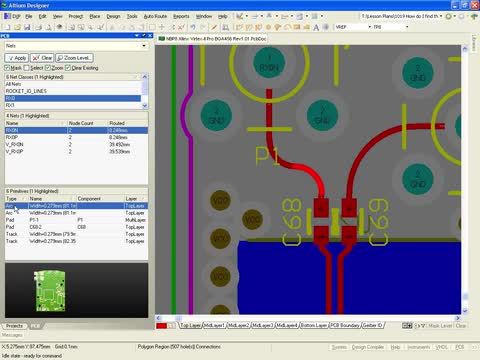Select the Place String 'A' tool
The image size is (480, 360).
316,27
